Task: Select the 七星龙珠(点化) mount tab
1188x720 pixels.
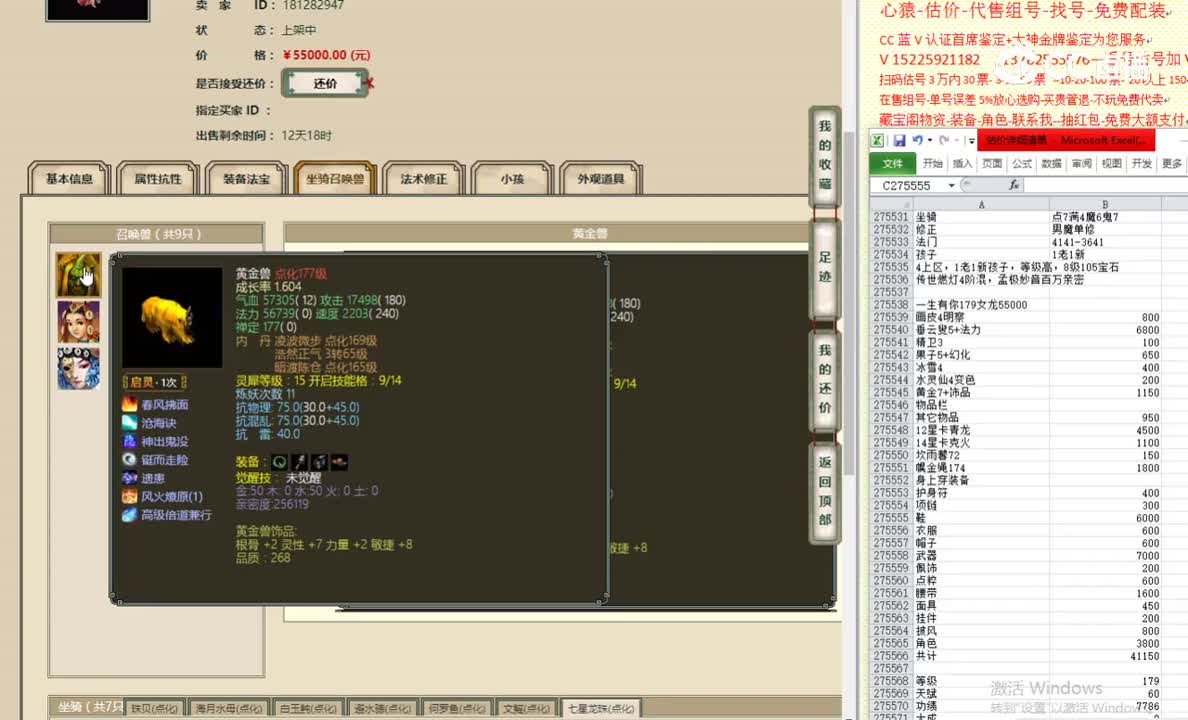Action: tap(601, 708)
